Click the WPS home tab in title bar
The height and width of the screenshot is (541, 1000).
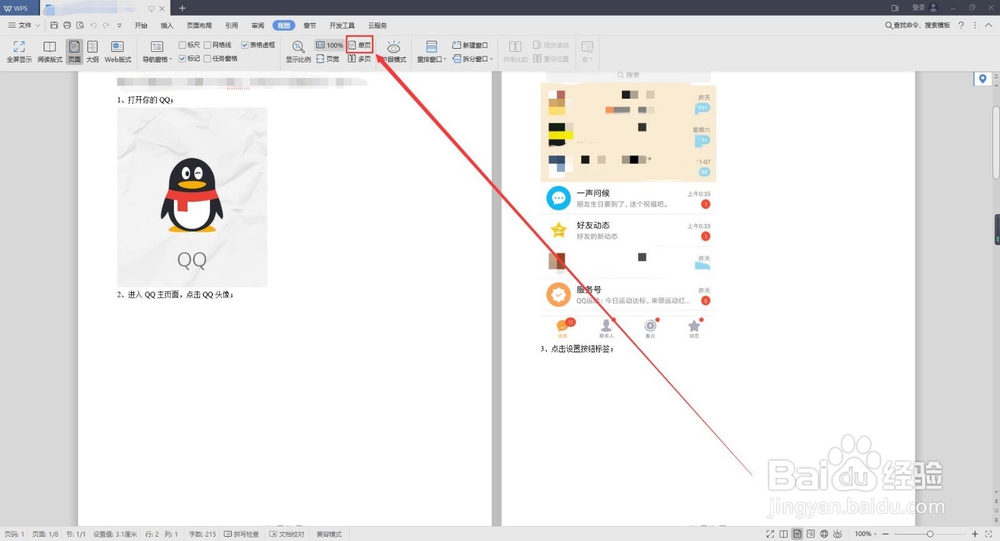19,8
